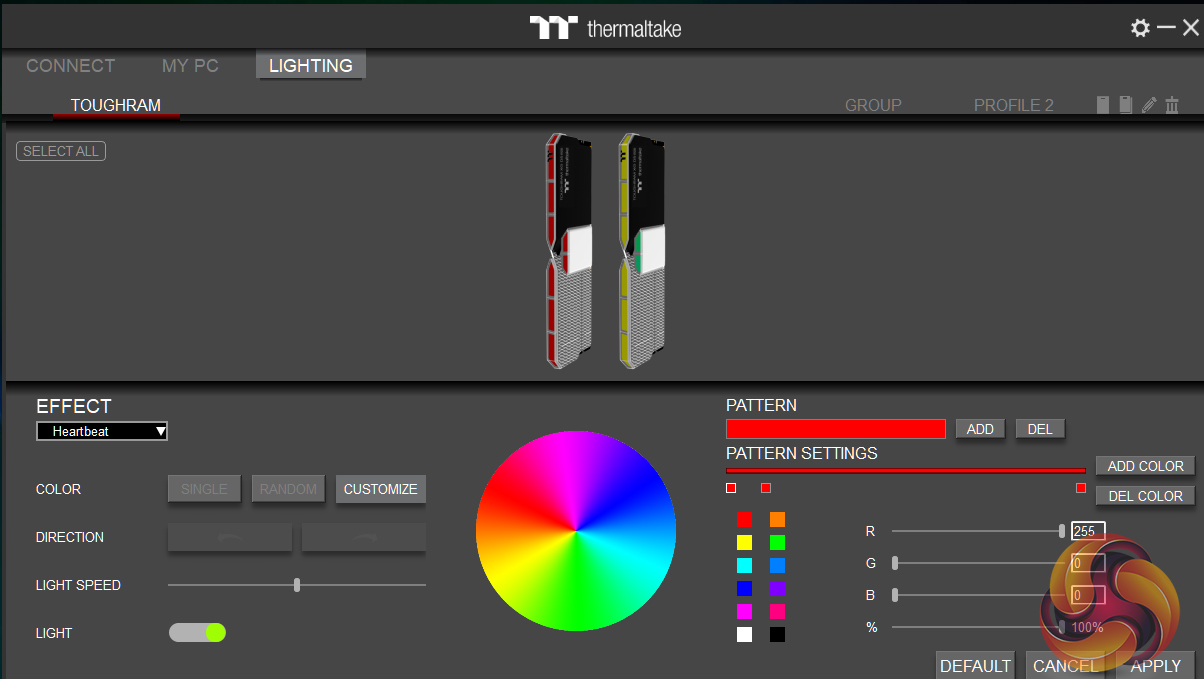This screenshot has width=1204, height=679.
Task: Select the green preset swatch
Action: (777, 542)
